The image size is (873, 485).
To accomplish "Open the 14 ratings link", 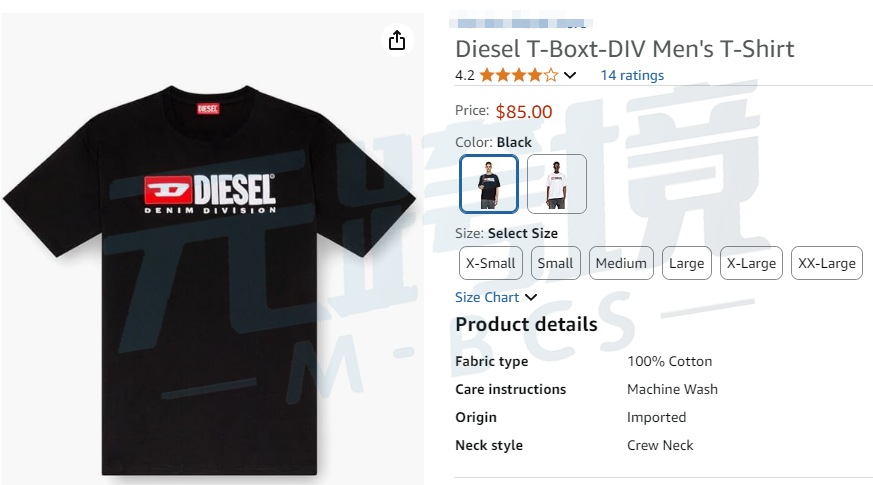I will click(x=631, y=75).
